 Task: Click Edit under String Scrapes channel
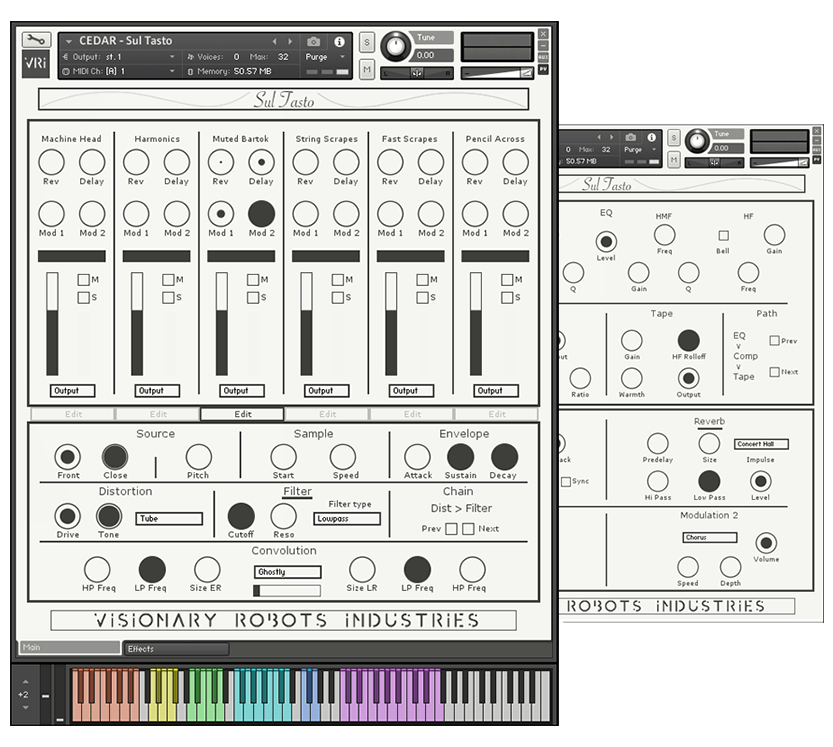(x=327, y=414)
